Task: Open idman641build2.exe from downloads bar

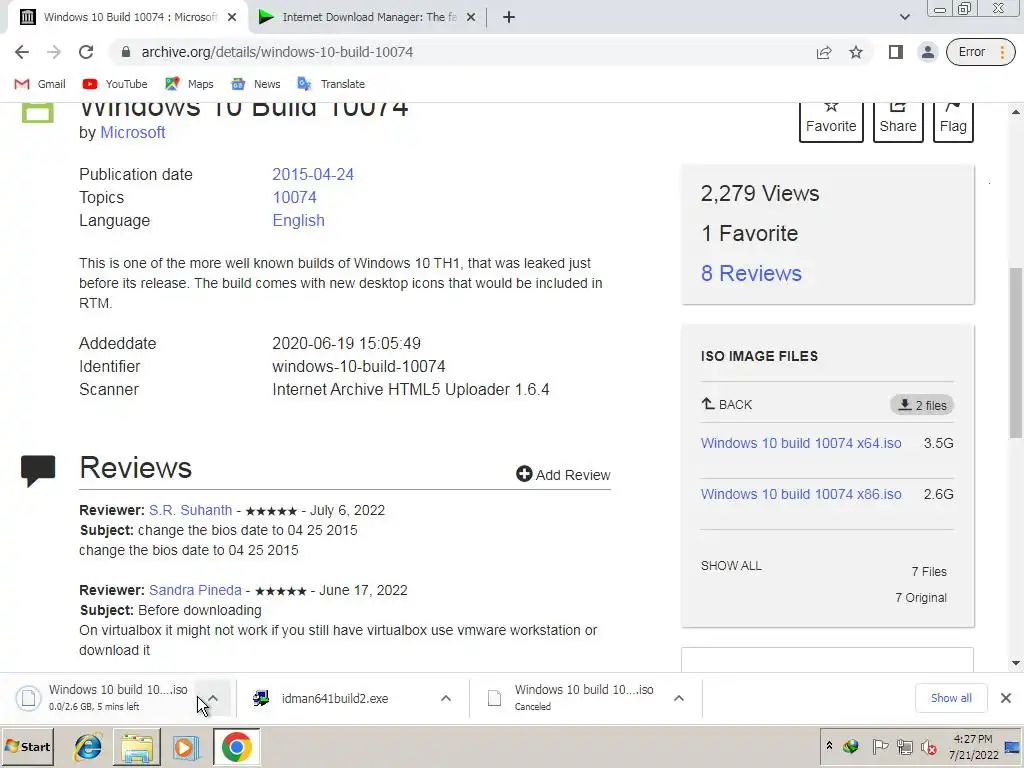Action: (x=334, y=699)
